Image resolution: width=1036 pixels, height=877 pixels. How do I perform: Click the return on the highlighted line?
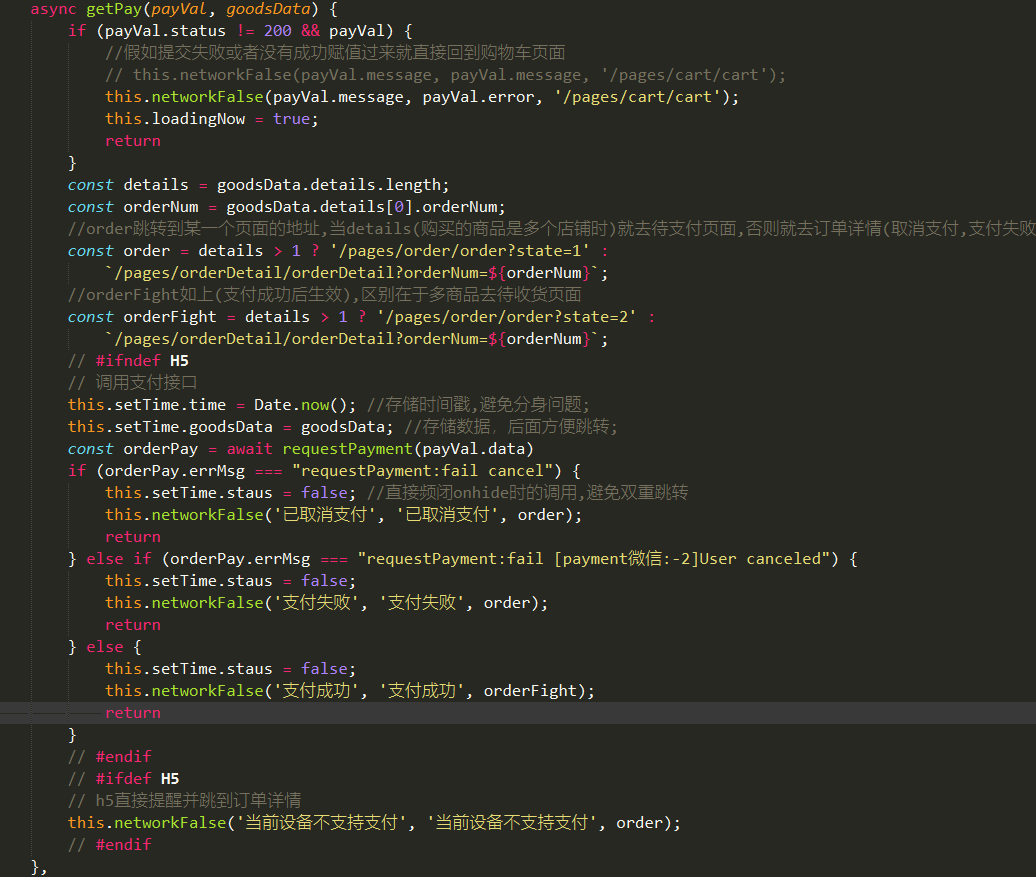133,713
